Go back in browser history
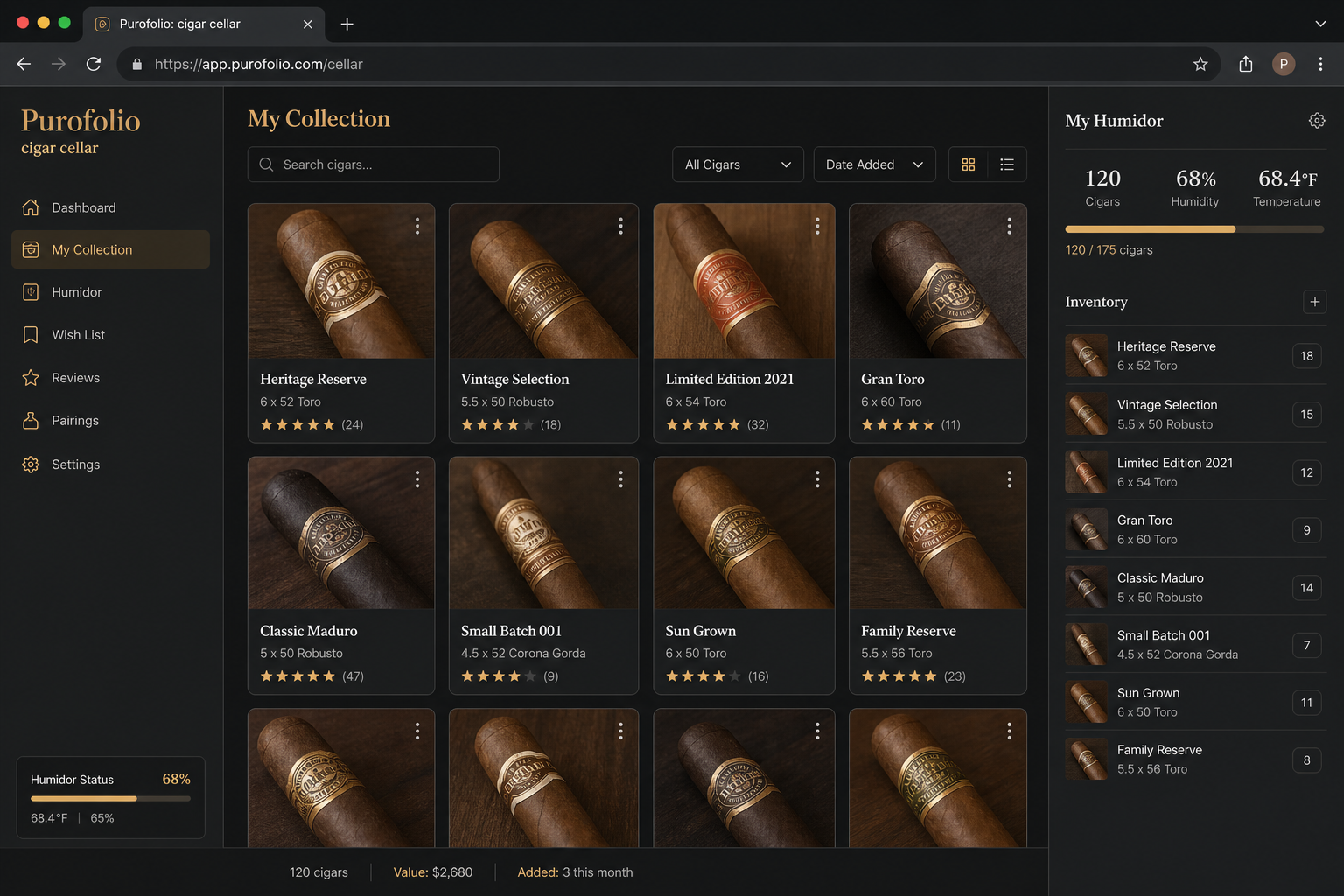Viewport: 1344px width, 896px height. [24, 64]
